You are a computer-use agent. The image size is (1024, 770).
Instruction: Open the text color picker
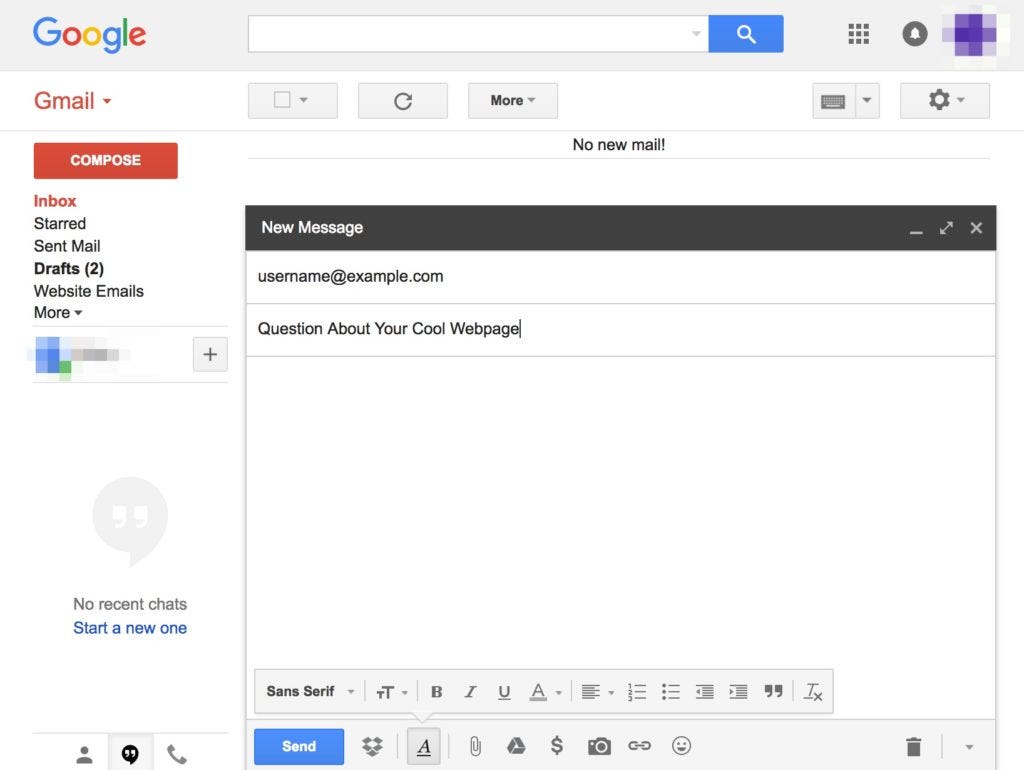click(545, 692)
